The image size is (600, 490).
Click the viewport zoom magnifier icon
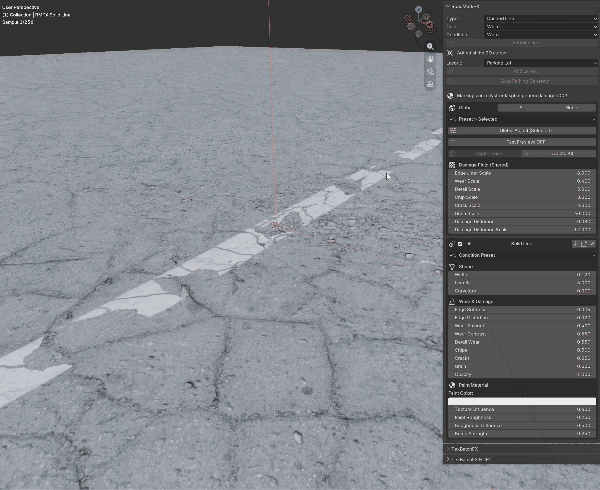(x=430, y=46)
